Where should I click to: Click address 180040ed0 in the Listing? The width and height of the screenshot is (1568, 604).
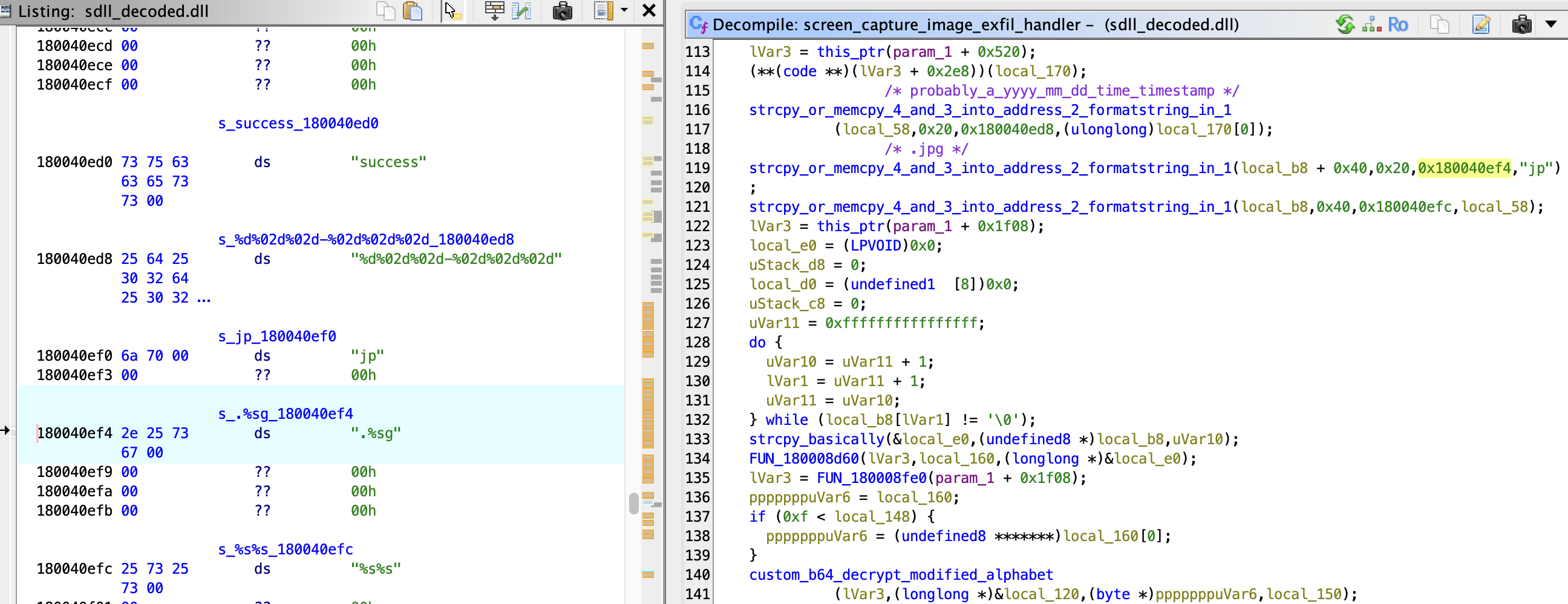(x=74, y=162)
